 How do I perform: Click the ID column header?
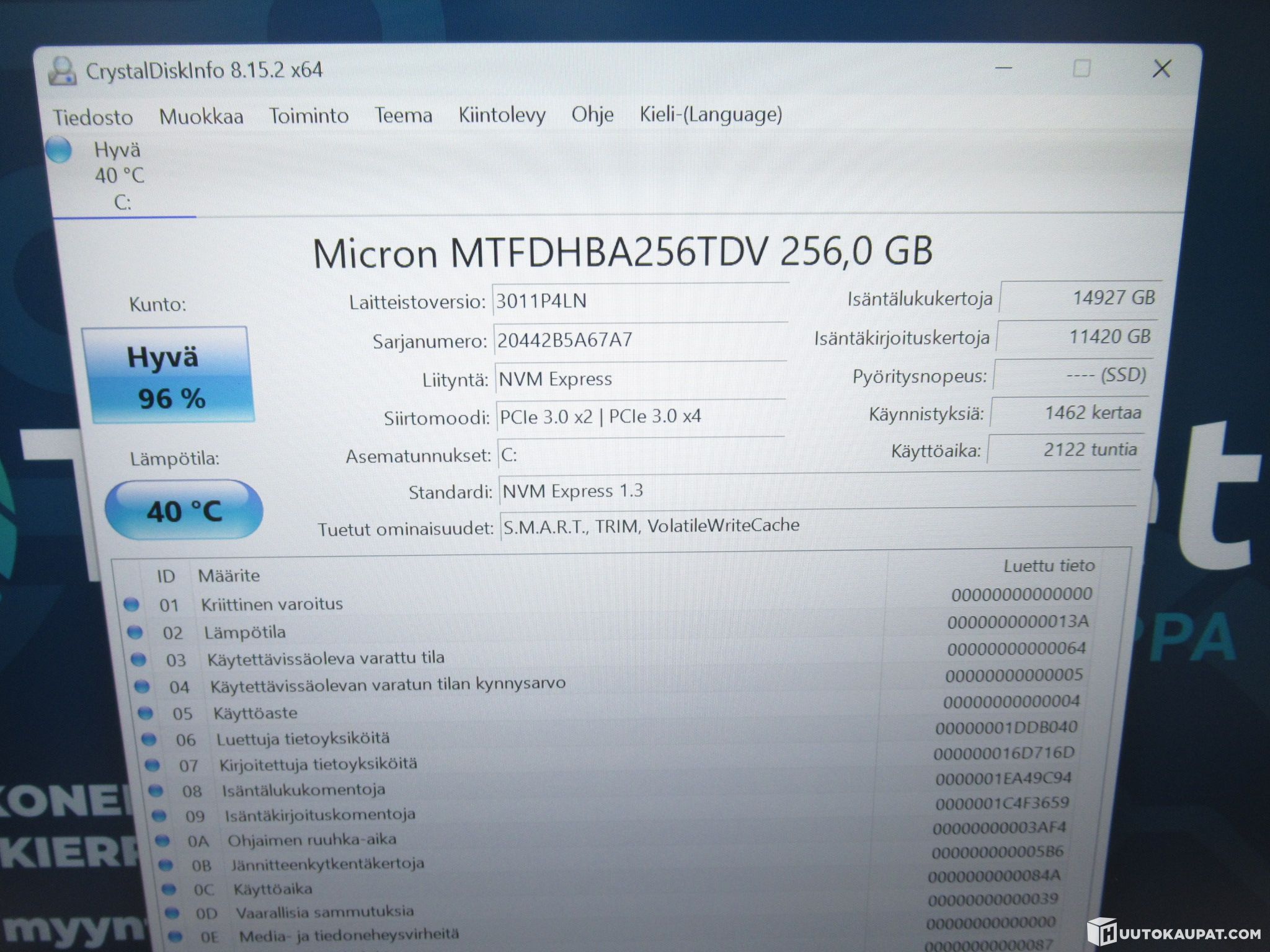click(166, 576)
